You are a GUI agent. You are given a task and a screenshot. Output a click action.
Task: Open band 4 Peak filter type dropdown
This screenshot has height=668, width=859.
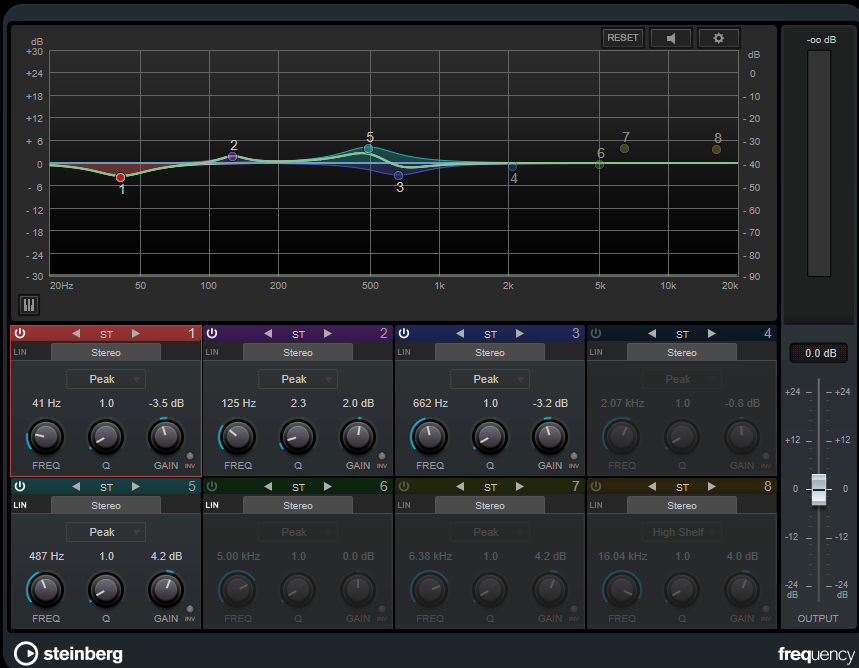pyautogui.click(x=682, y=379)
